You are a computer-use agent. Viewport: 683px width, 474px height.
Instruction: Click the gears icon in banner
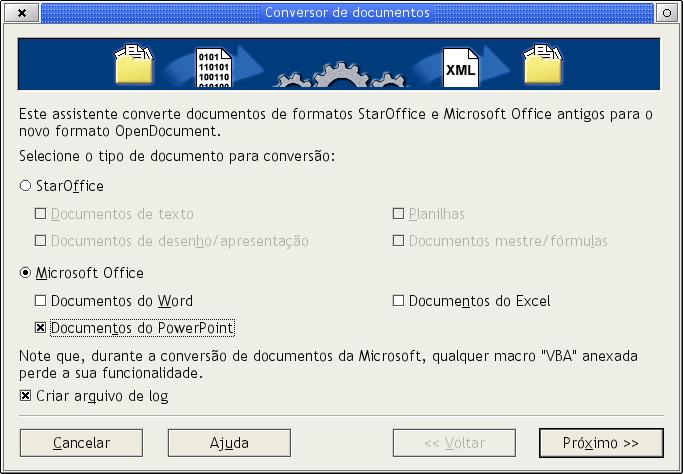(342, 75)
